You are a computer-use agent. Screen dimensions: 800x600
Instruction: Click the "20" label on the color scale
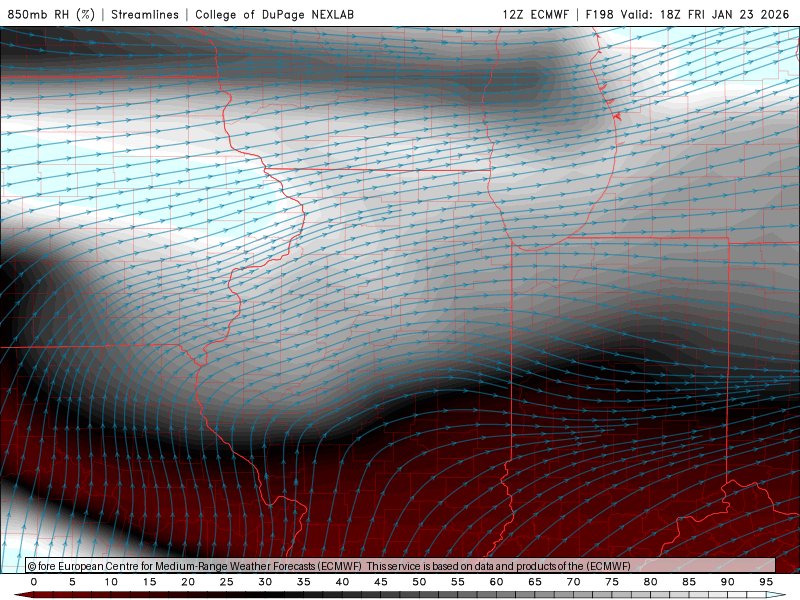point(188,582)
